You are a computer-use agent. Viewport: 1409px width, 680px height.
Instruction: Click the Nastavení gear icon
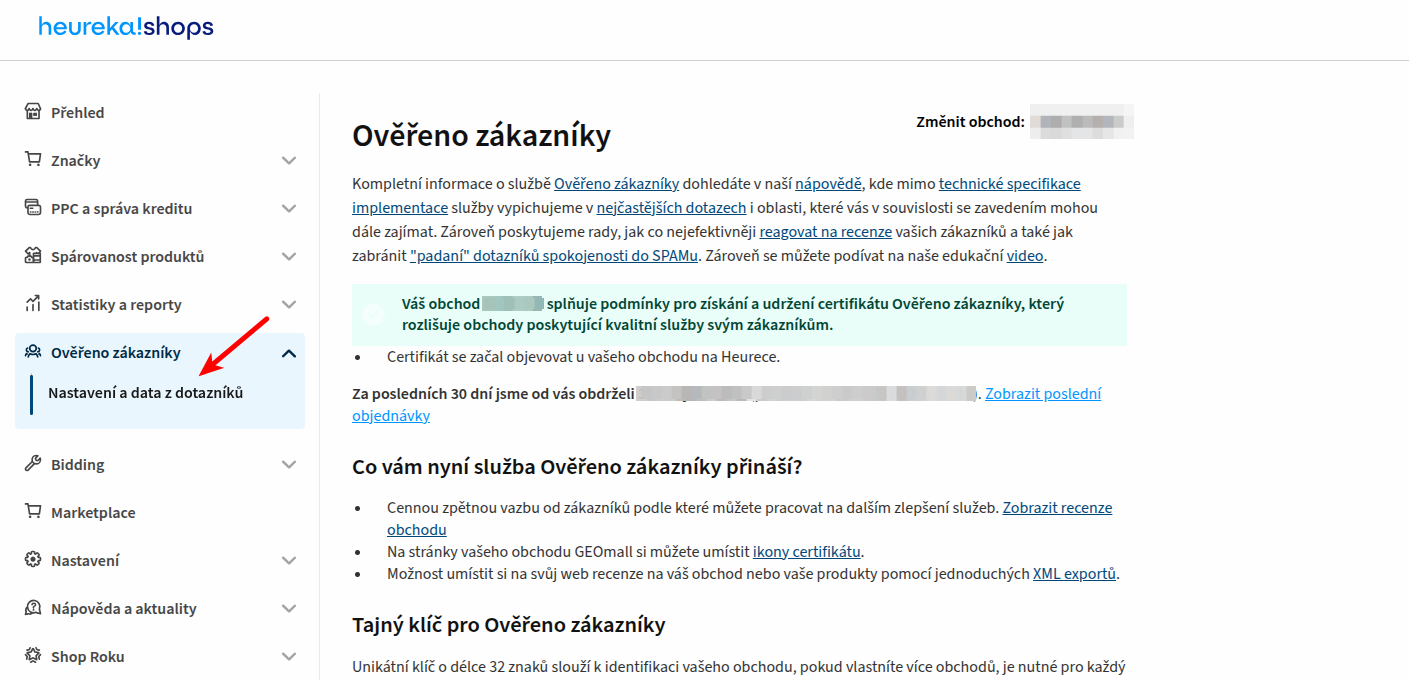(x=33, y=560)
